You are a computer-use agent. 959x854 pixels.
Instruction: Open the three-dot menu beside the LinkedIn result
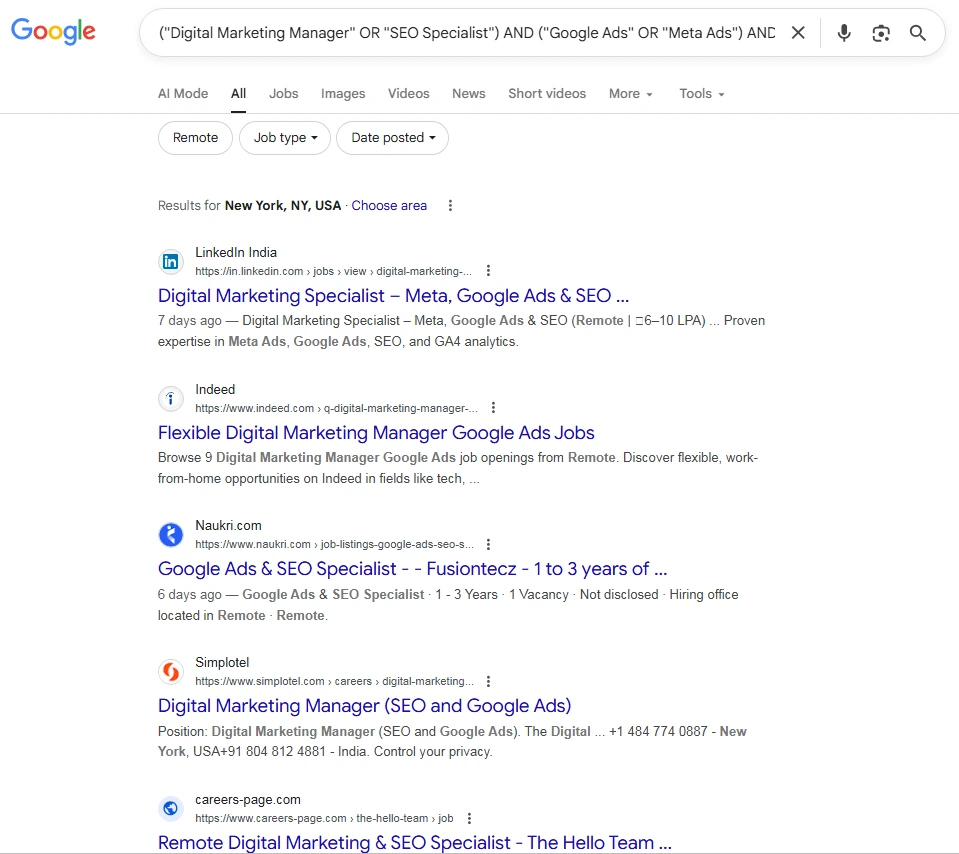(488, 270)
